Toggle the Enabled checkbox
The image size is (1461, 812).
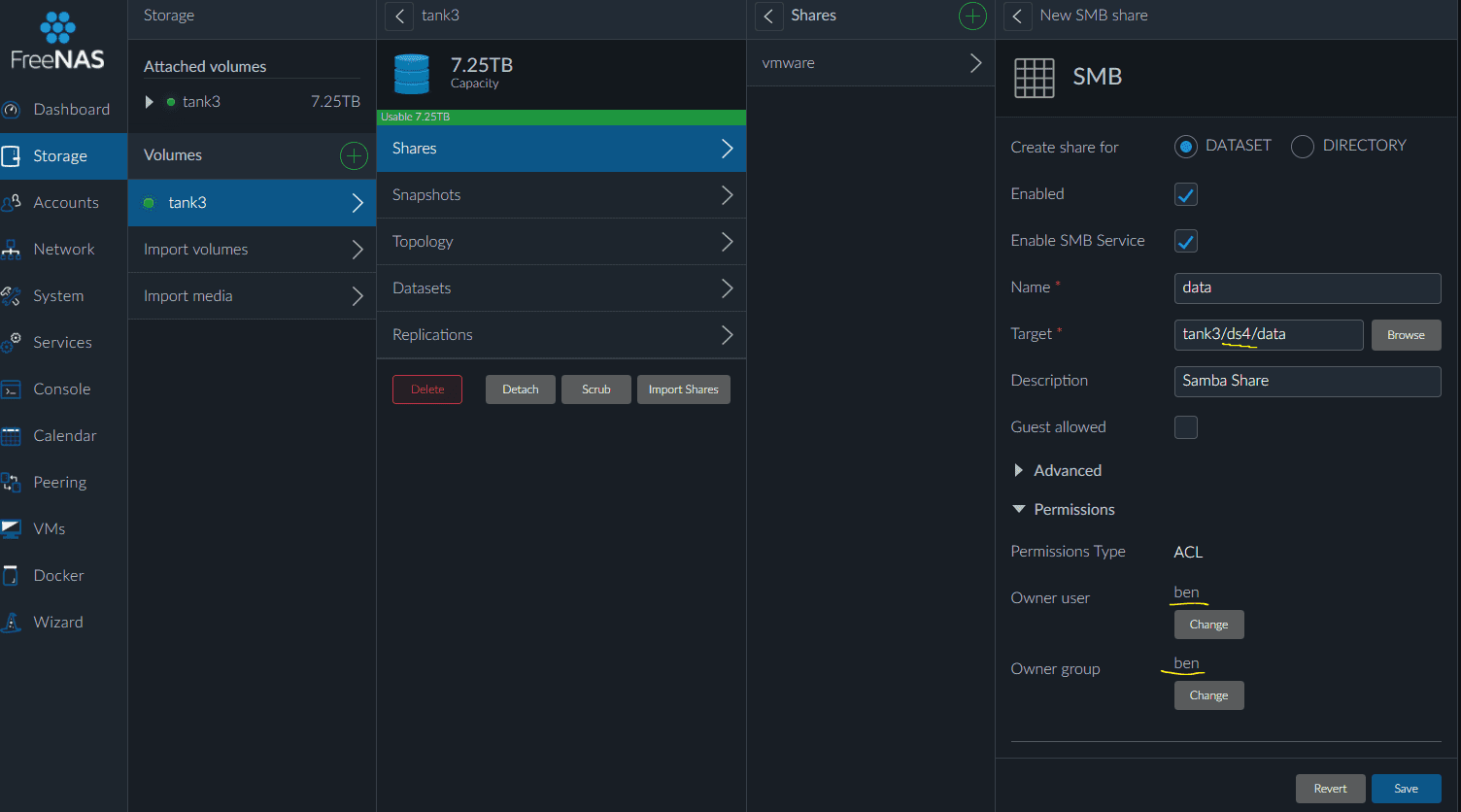1186,194
